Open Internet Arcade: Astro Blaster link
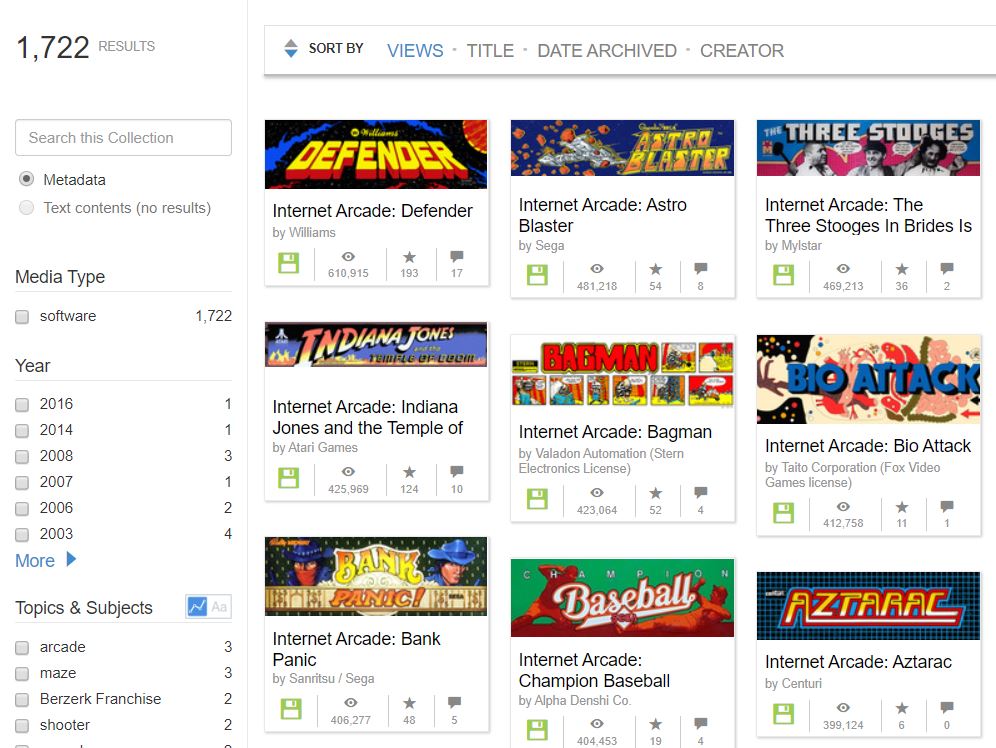 click(603, 215)
